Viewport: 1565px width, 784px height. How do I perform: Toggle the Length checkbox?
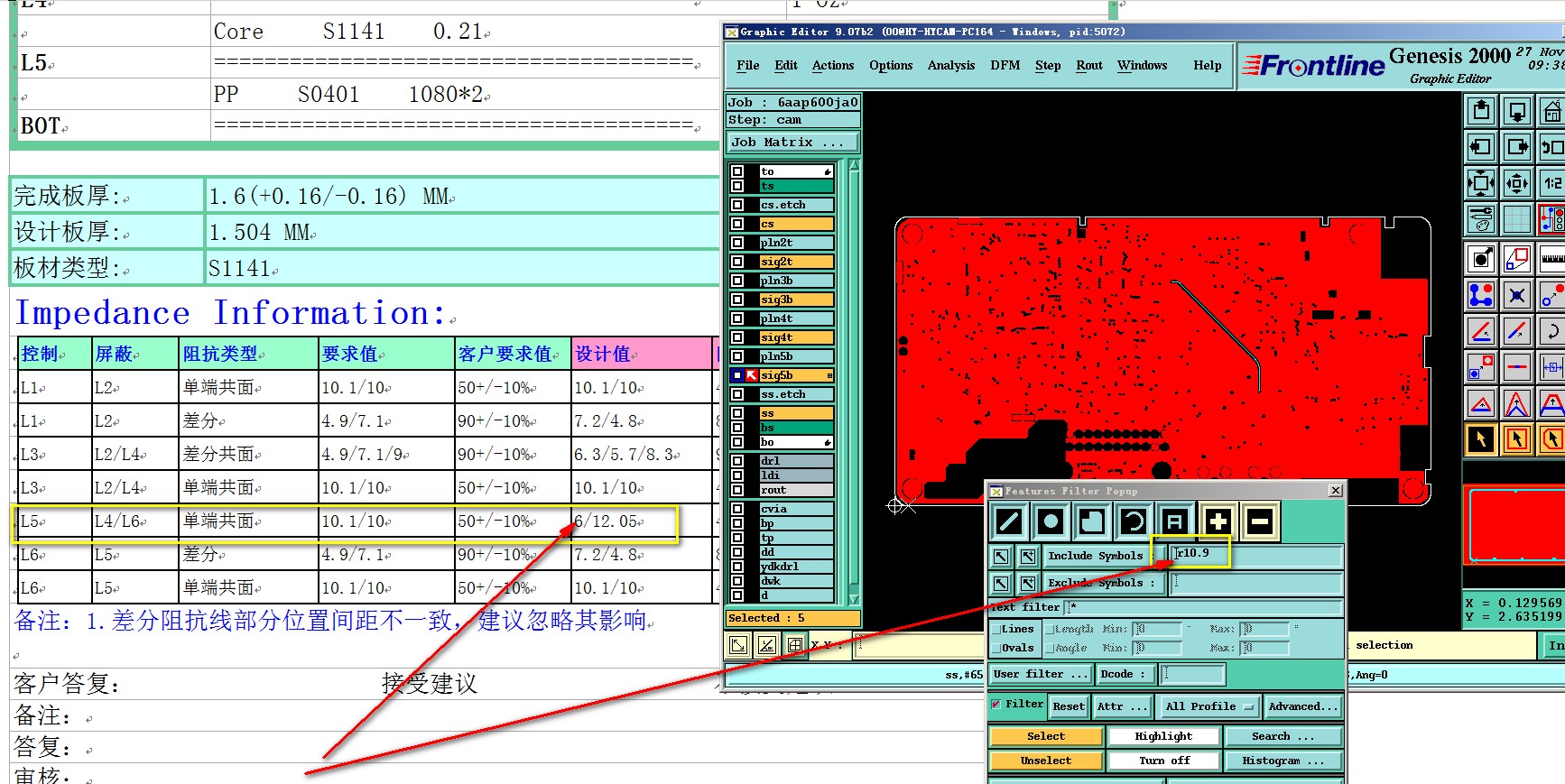[1050, 629]
